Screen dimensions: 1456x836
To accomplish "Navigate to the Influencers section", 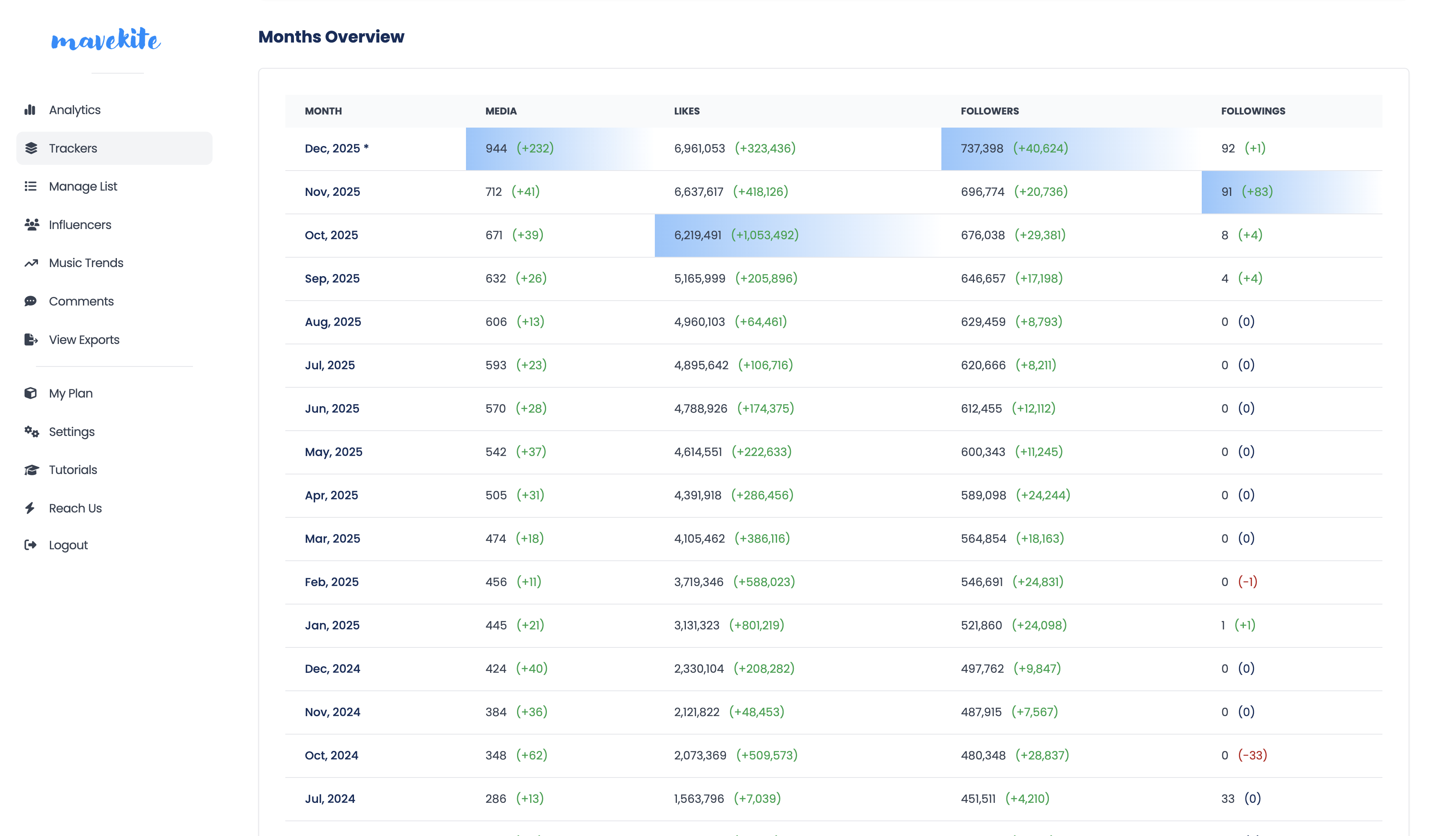I will point(80,225).
